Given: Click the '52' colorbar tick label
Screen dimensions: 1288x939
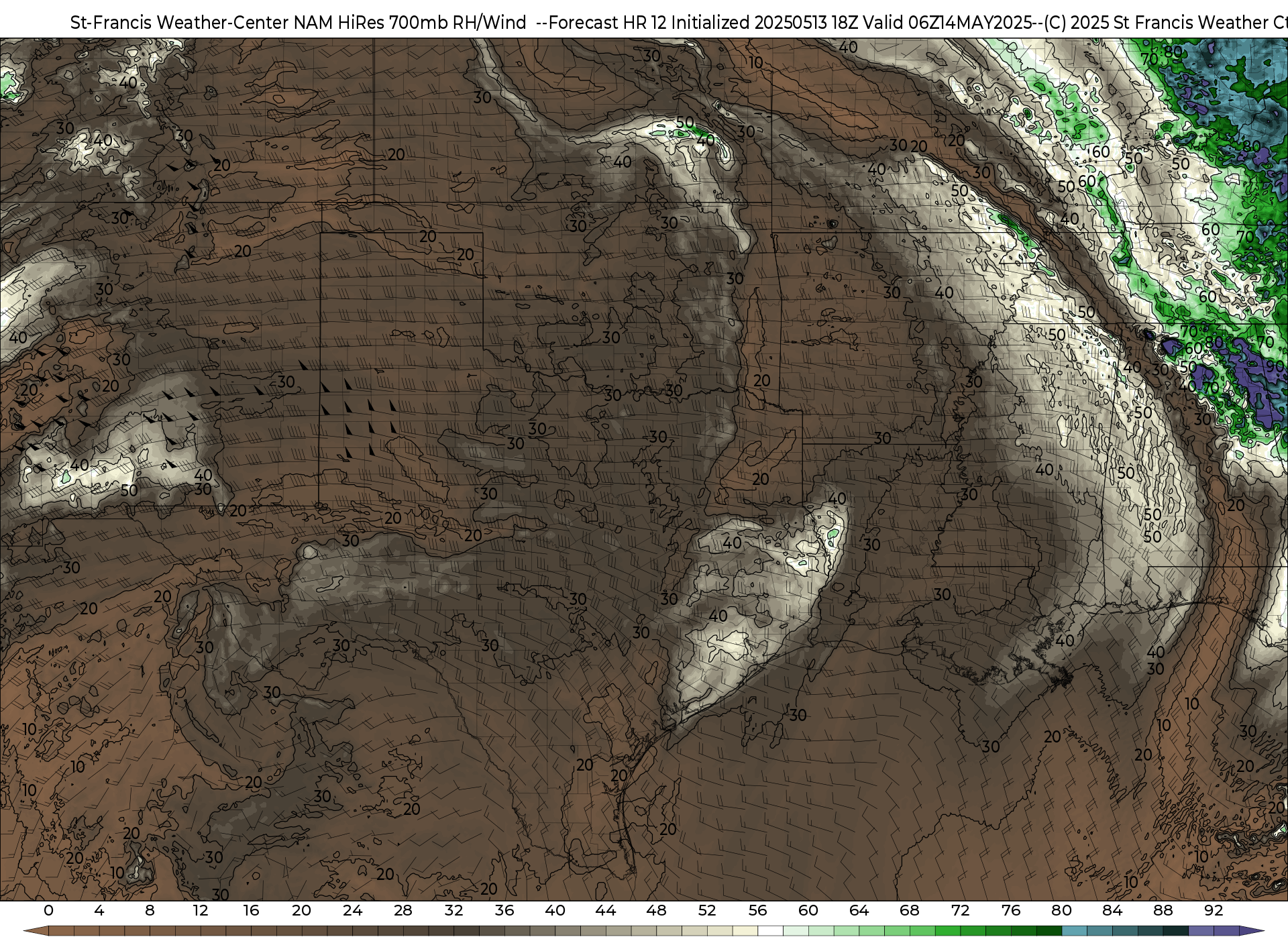Looking at the screenshot, I should 707,910.
